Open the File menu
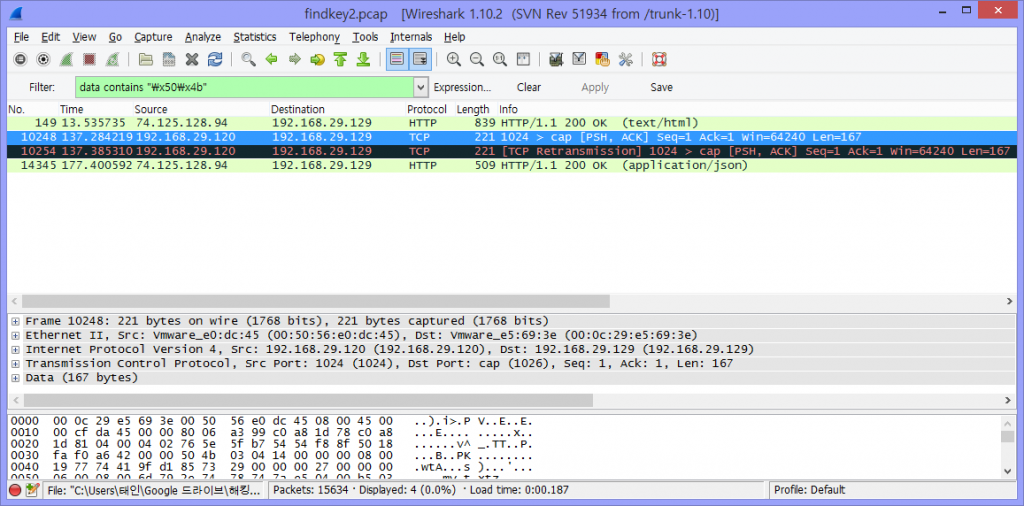The width and height of the screenshot is (1024, 506). point(22,37)
